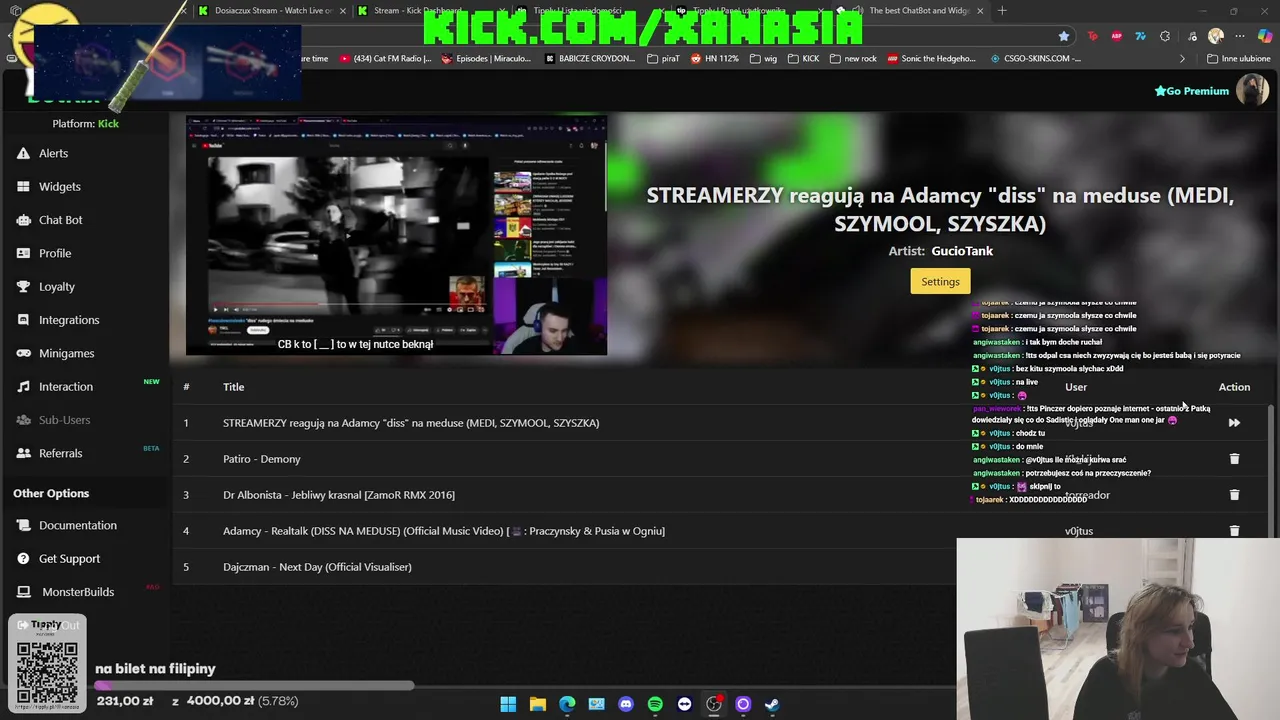Screen dimensions: 1280x720
Task: Open the KICK bookmark
Action: [x=802, y=59]
